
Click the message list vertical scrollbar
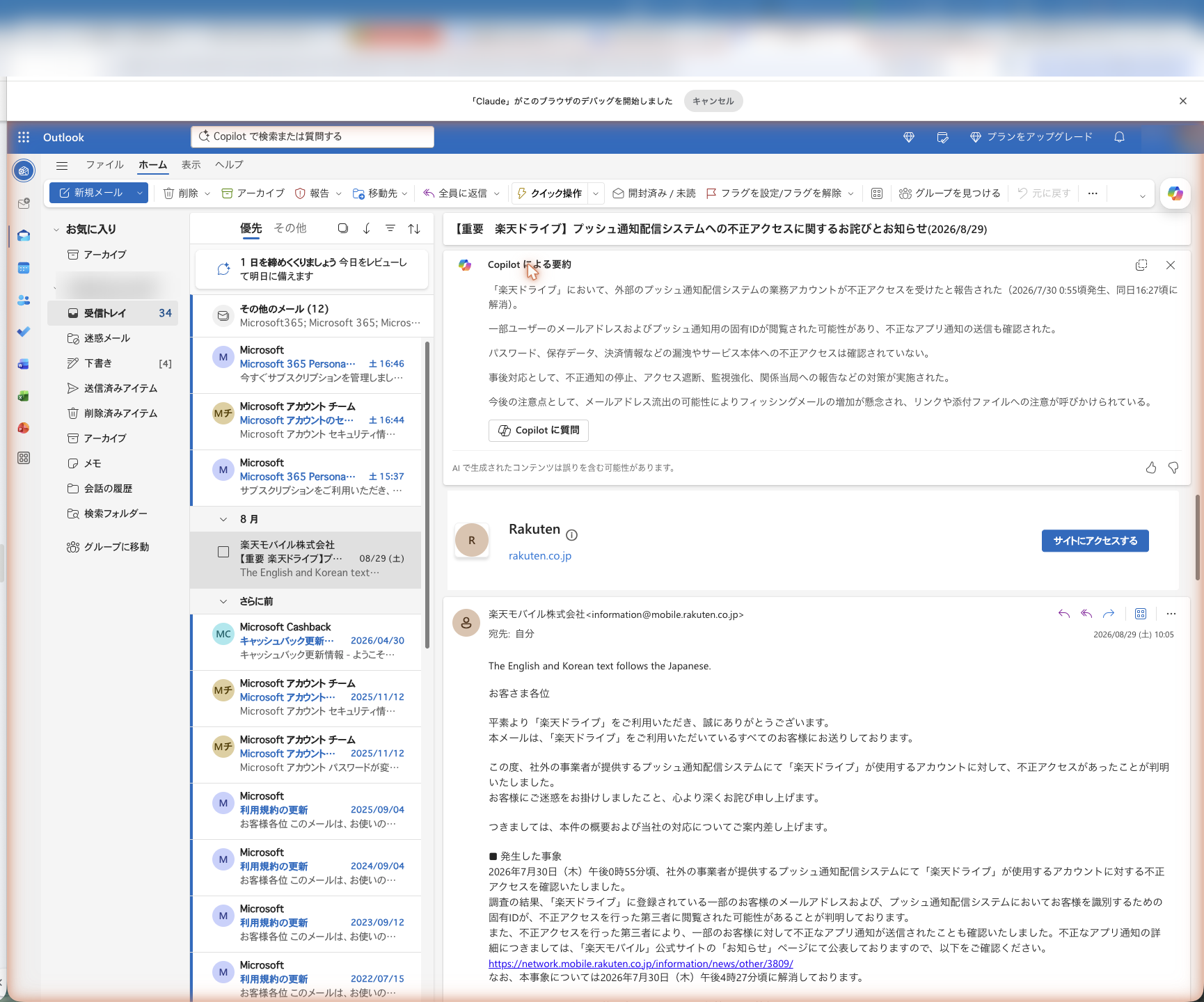click(x=427, y=494)
